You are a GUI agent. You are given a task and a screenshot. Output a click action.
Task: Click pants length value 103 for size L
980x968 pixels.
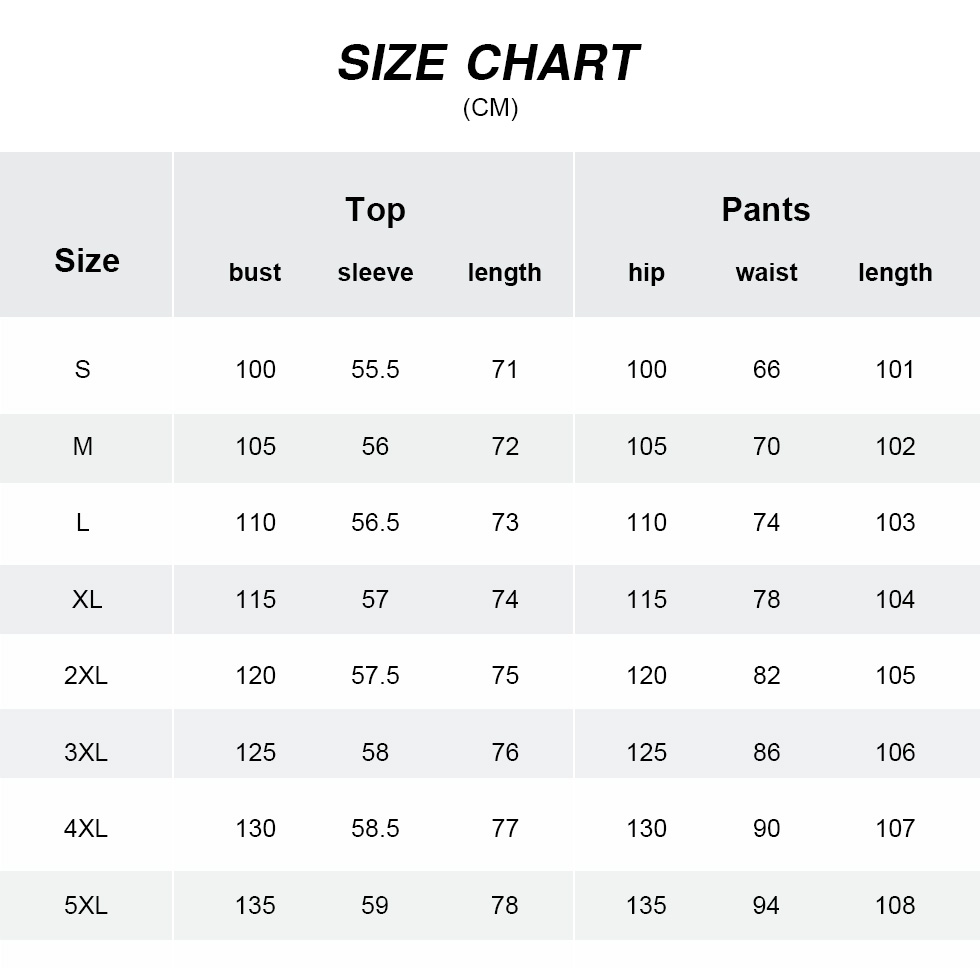click(895, 523)
